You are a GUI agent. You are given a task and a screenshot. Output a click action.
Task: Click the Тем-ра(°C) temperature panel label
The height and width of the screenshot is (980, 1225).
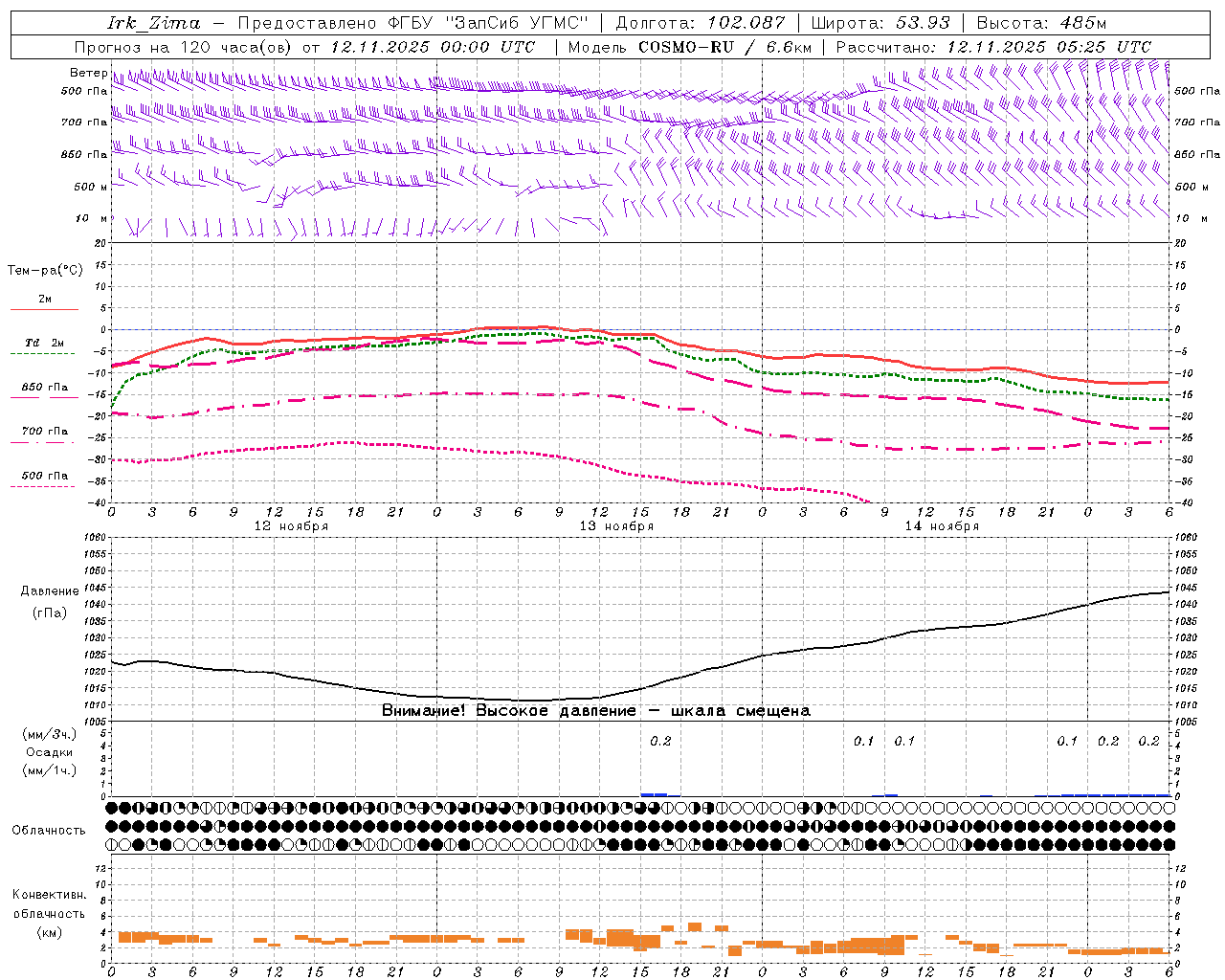pyautogui.click(x=45, y=271)
